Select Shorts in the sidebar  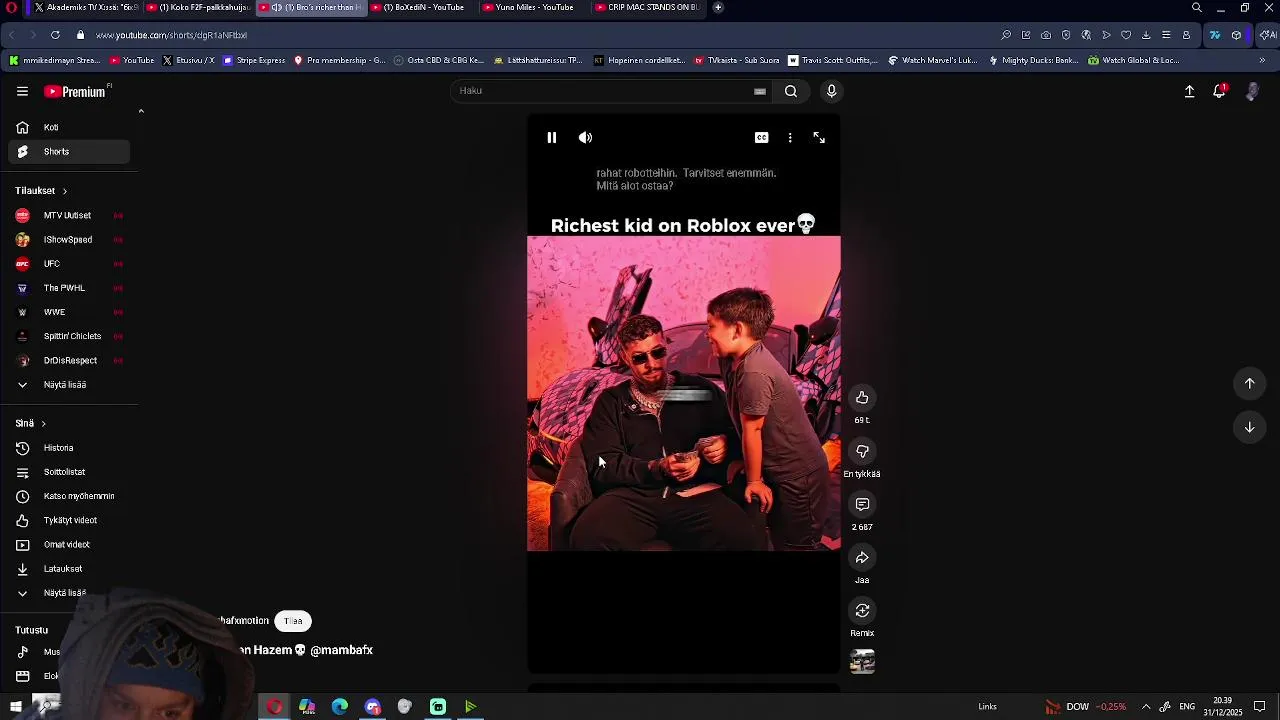point(69,151)
